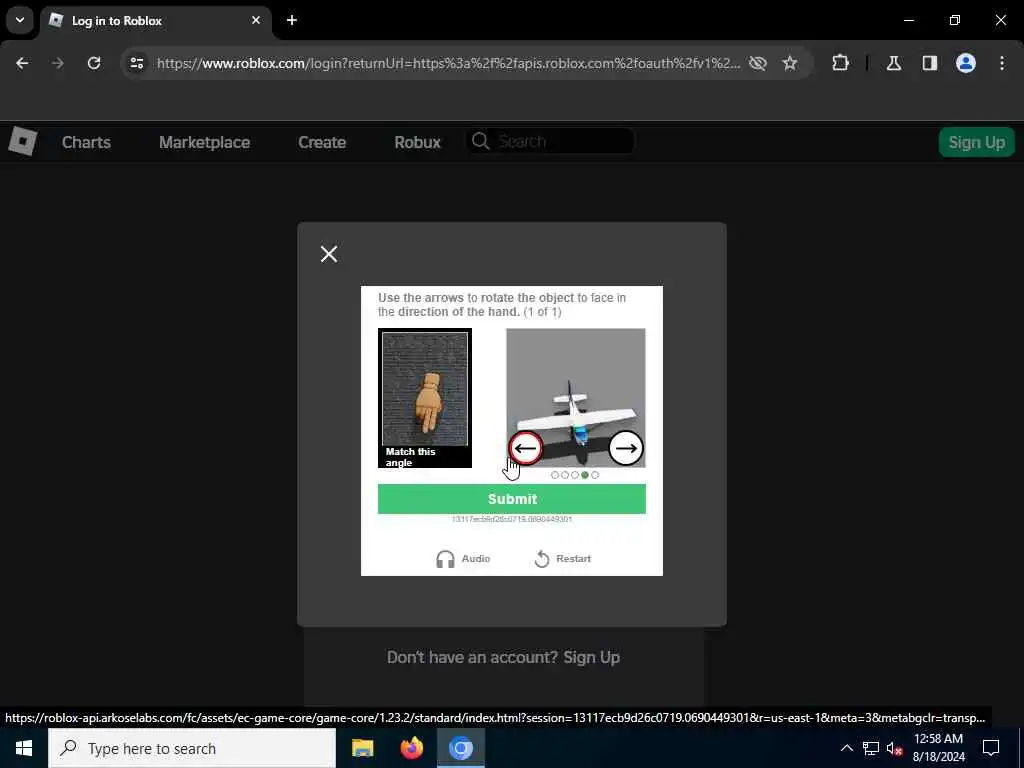Open Chrome's tab search dropdown chevron

click(x=20, y=20)
